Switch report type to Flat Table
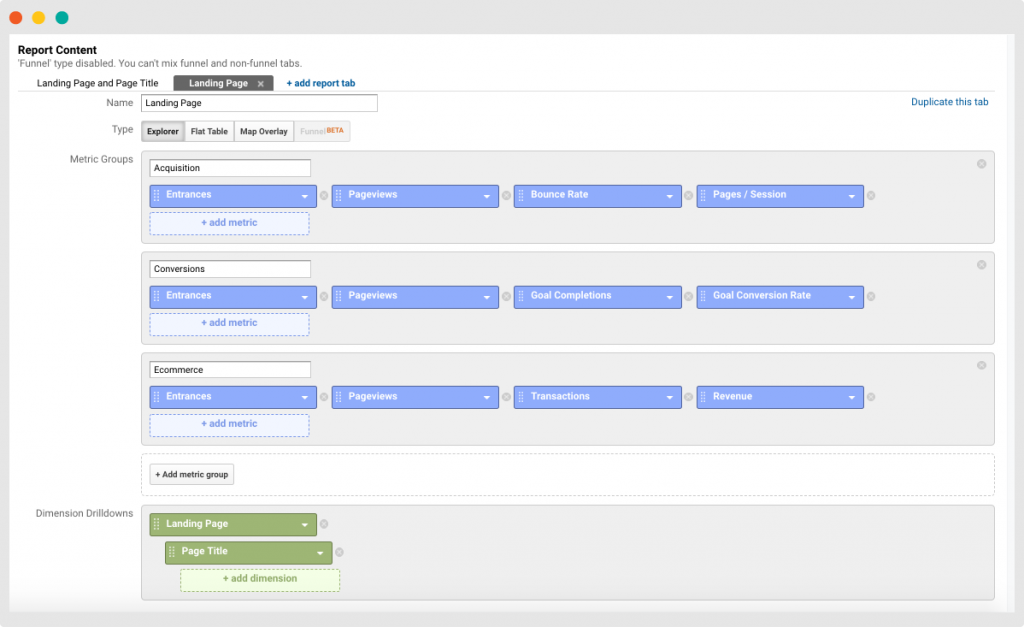The image size is (1024, 627). [x=209, y=131]
